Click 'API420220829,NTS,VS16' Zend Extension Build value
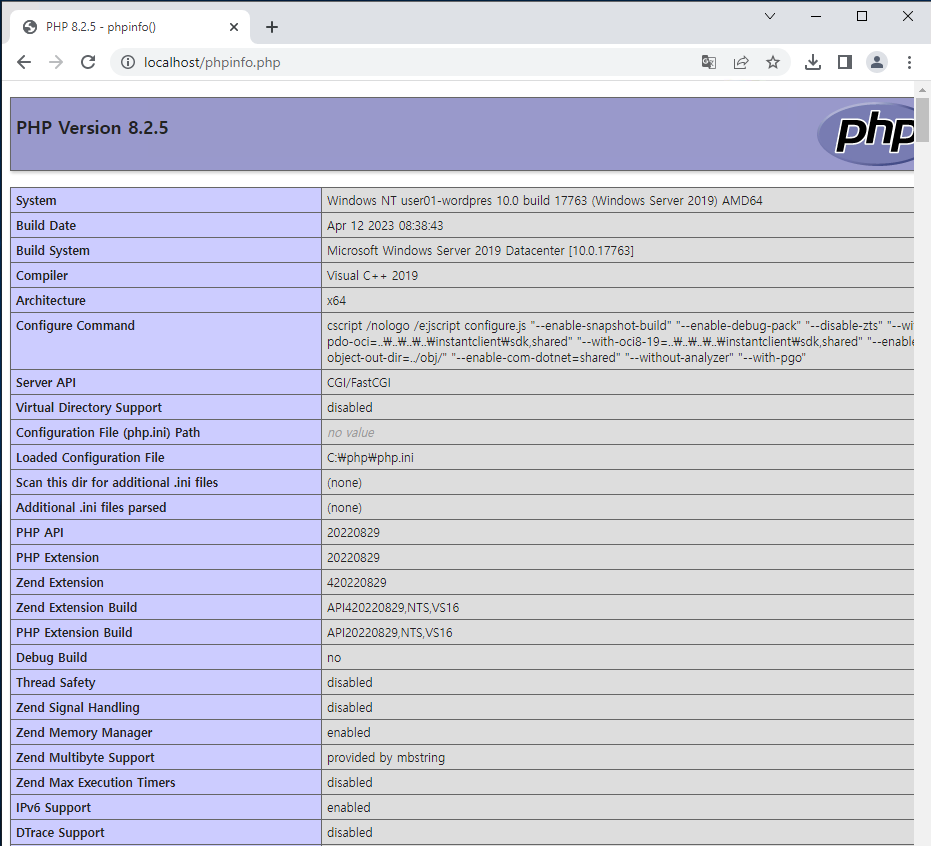Image resolution: width=931 pixels, height=846 pixels. [x=392, y=607]
